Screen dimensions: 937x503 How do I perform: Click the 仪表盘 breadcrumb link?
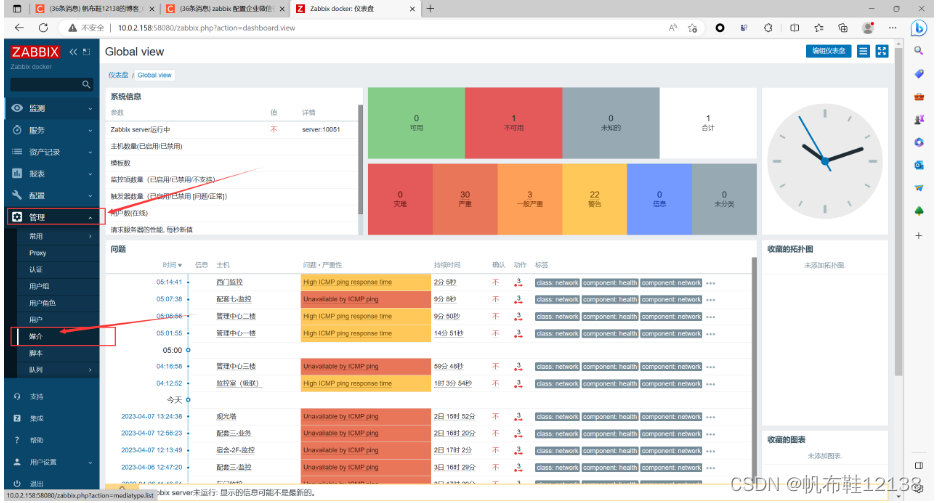118,75
